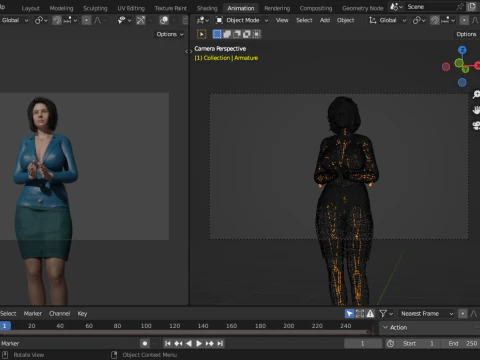Click the End frame field showing 250
This screenshot has width=480, height=360.
click(x=461, y=343)
